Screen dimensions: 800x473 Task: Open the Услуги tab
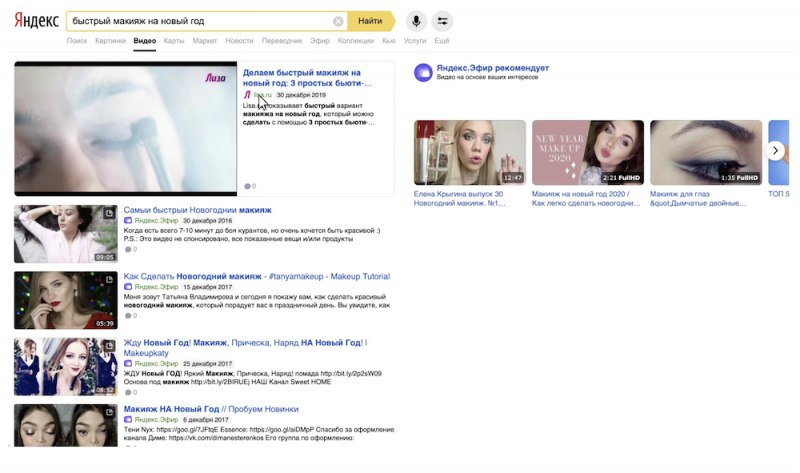(x=415, y=41)
